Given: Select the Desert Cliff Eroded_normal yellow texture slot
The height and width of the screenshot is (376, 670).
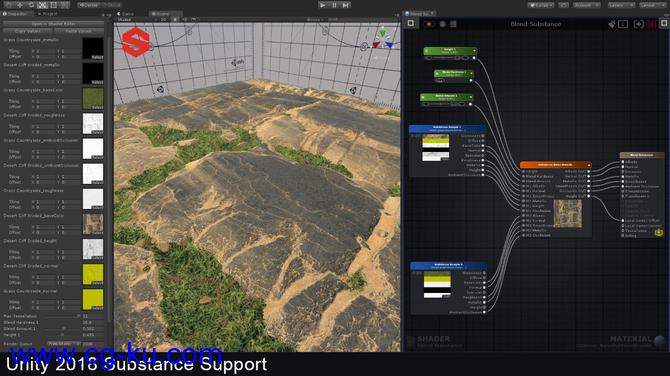Looking at the screenshot, I should 93,274.
